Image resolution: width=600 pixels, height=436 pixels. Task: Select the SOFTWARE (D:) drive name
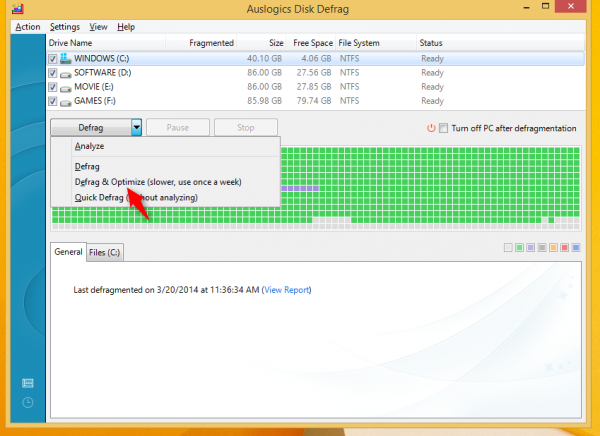[x=103, y=73]
